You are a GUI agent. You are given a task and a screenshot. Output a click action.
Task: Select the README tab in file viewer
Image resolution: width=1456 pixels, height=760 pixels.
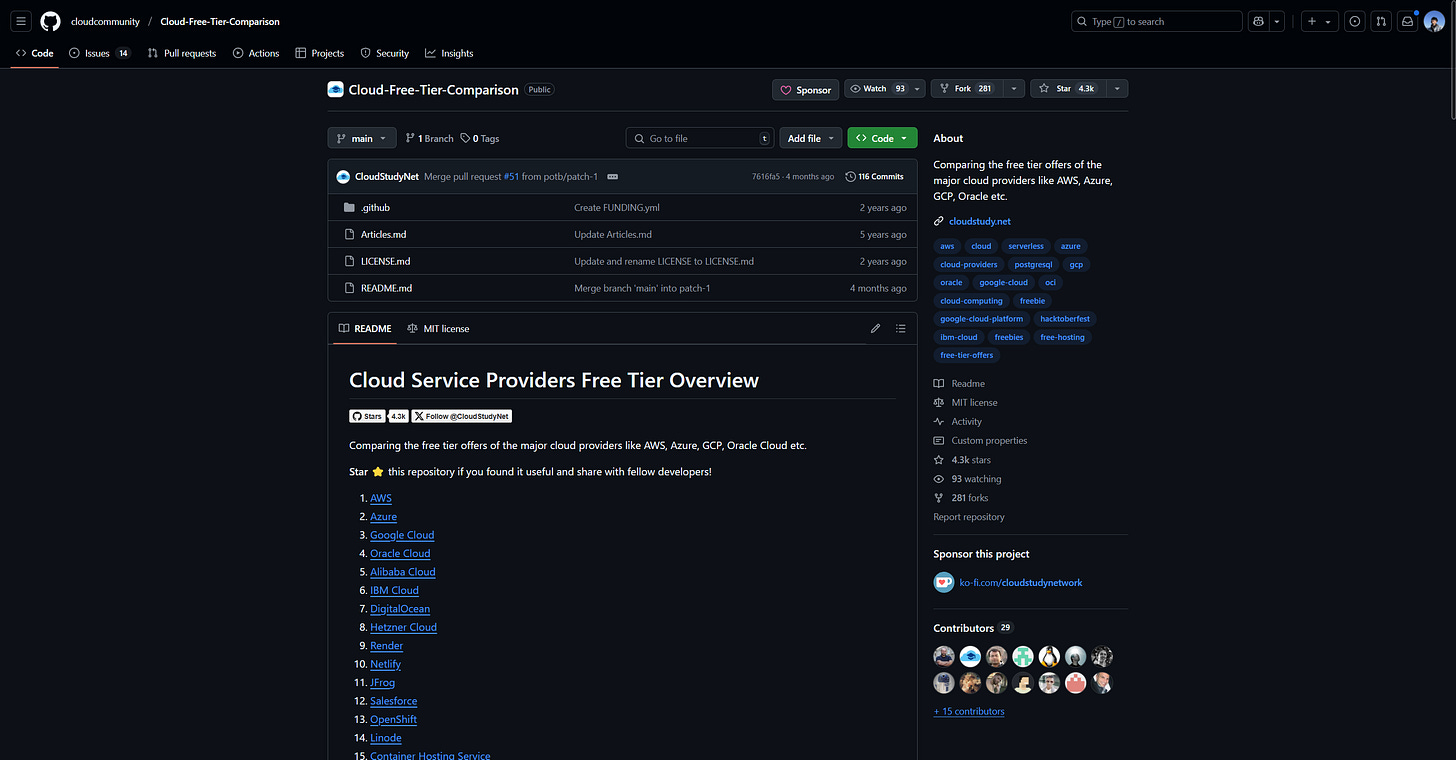365,328
